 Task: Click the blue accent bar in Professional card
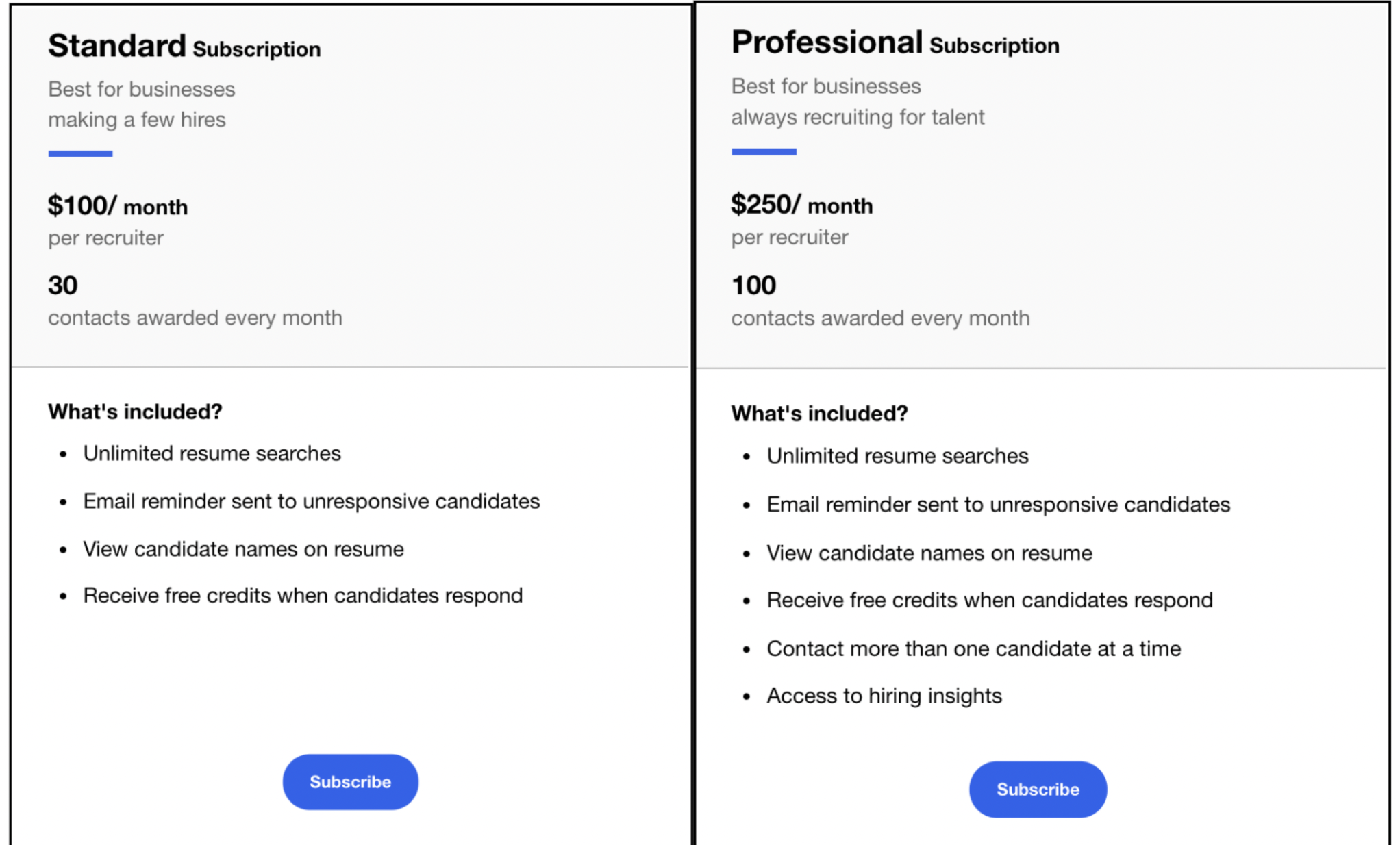[x=764, y=151]
